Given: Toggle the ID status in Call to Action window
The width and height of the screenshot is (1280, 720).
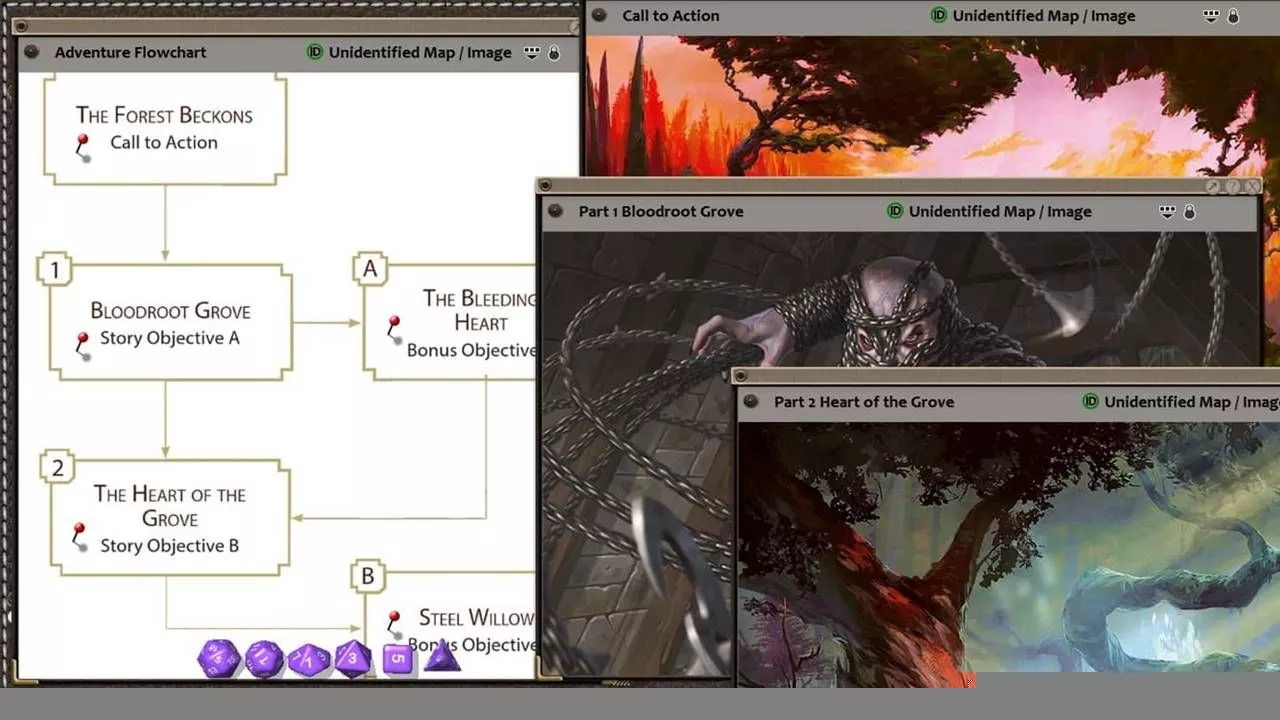Looking at the screenshot, I should (939, 15).
